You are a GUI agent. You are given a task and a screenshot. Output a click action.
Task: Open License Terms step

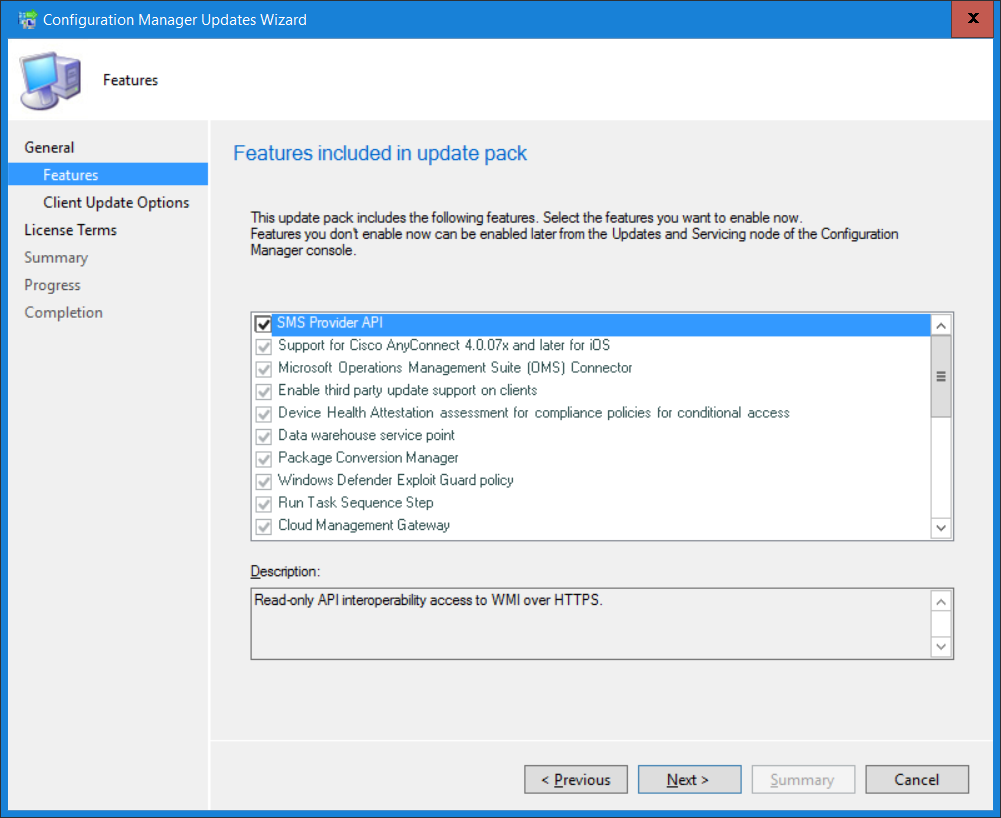pyautogui.click(x=70, y=230)
